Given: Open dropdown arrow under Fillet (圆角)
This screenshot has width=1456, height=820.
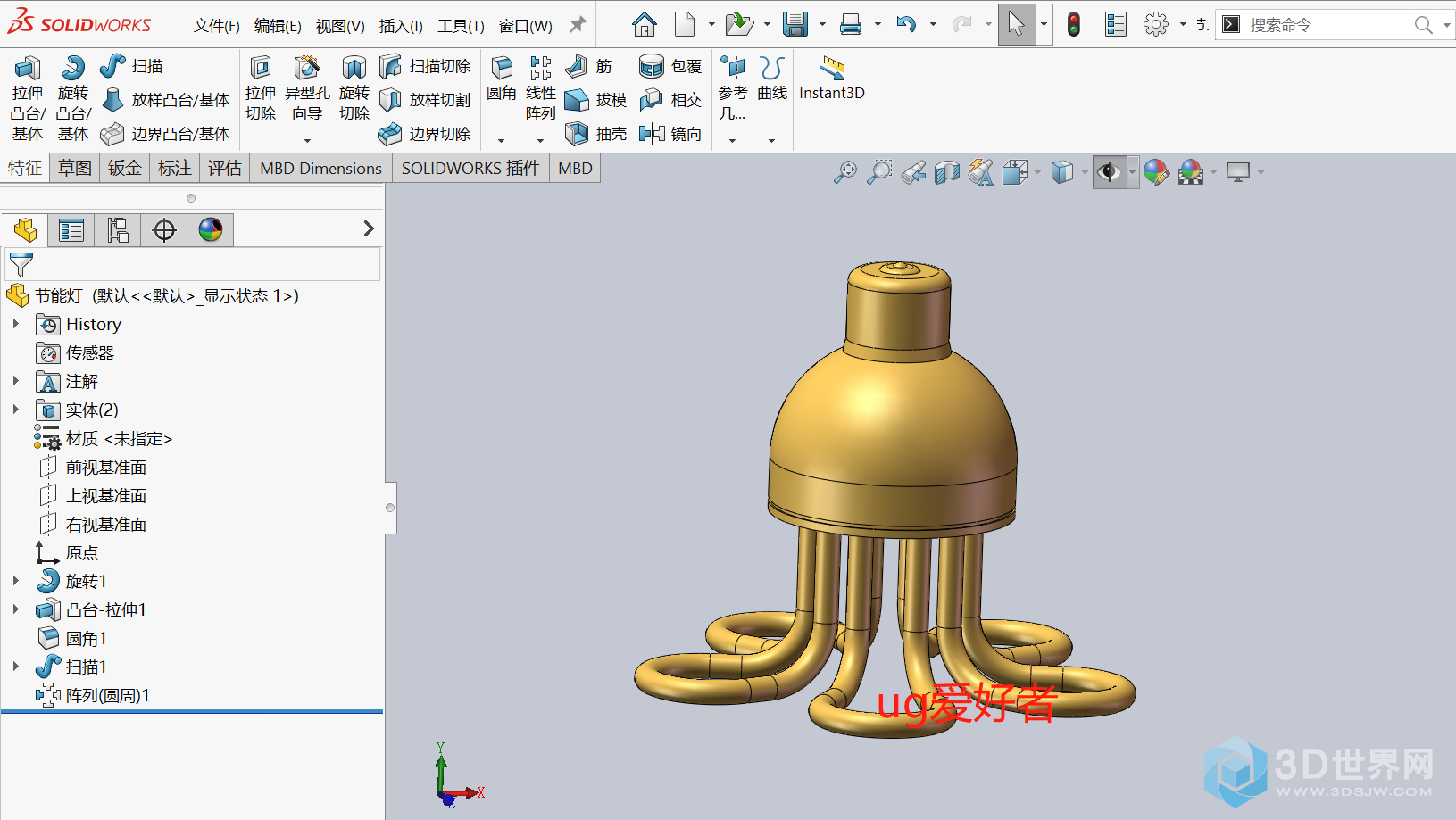Looking at the screenshot, I should pyautogui.click(x=501, y=140).
